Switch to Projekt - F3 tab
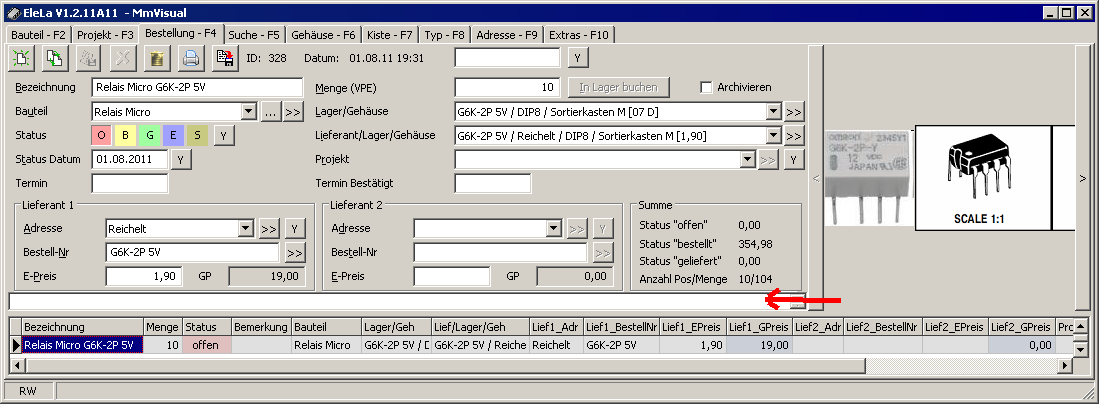The width and height of the screenshot is (1099, 404). pos(105,35)
